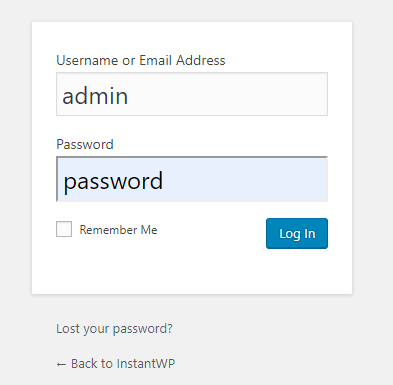Viewport: 393px width, 385px height.
Task: Click empty space right of "admin" text
Action: [x=227, y=95]
